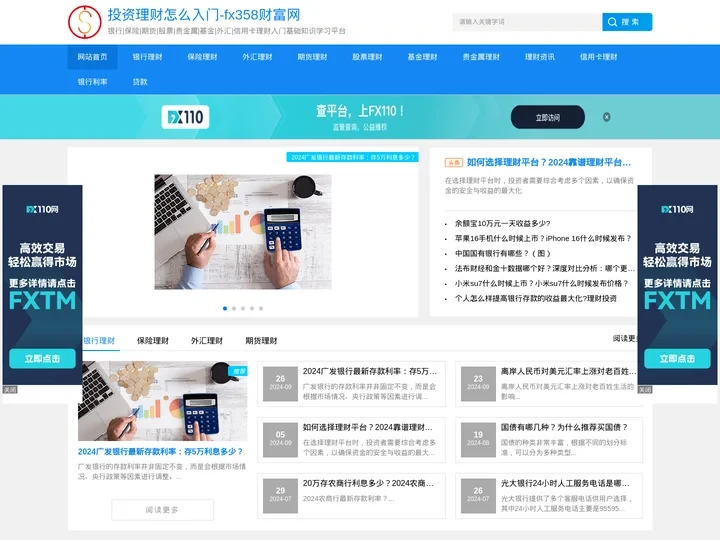Open the 理财资讯 nav menu item

(540, 57)
